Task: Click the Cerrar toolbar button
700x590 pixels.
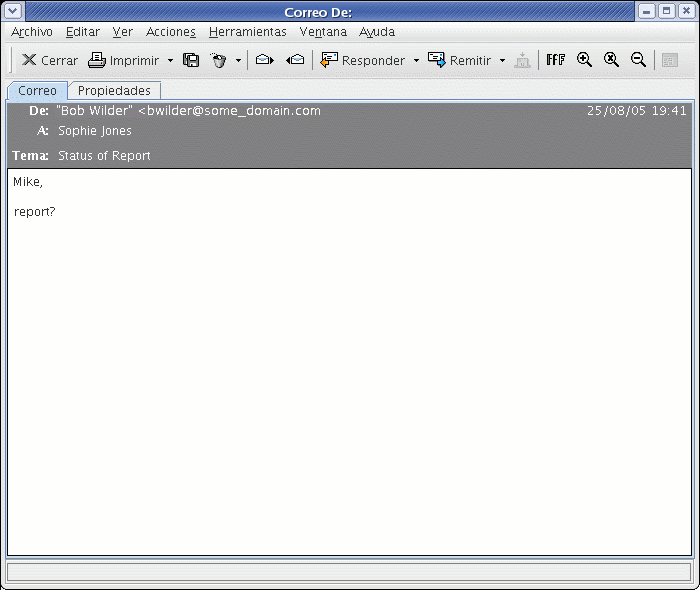Action: click(50, 60)
